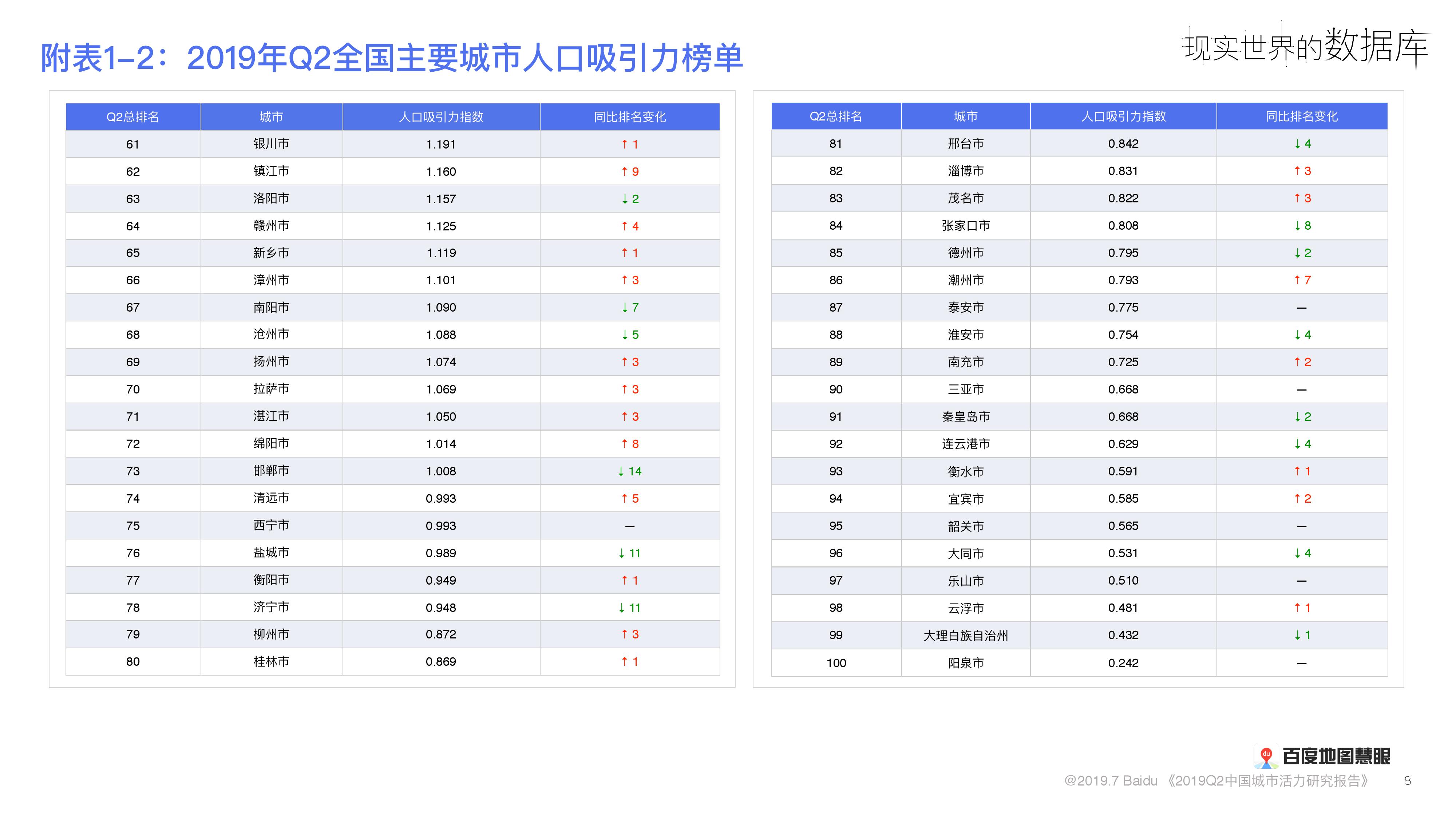Screen dimensions: 1456x819
Task: Select city cell 洛阳市
Action: (271, 198)
